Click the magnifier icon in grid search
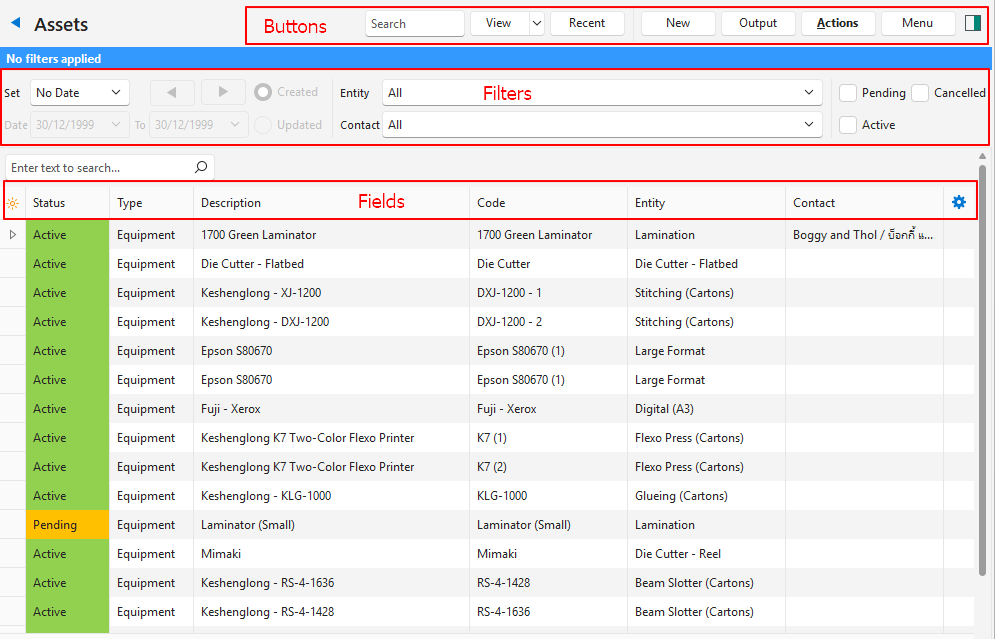This screenshot has width=995, height=639. coord(201,168)
